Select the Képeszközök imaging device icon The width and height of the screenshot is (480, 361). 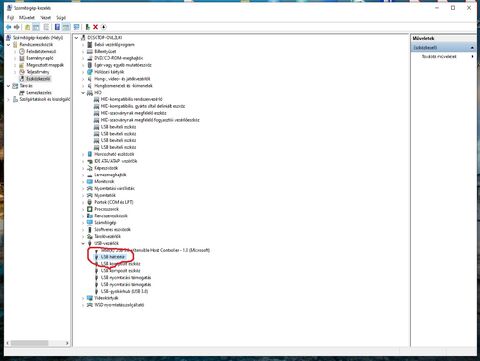pyautogui.click(x=89, y=168)
